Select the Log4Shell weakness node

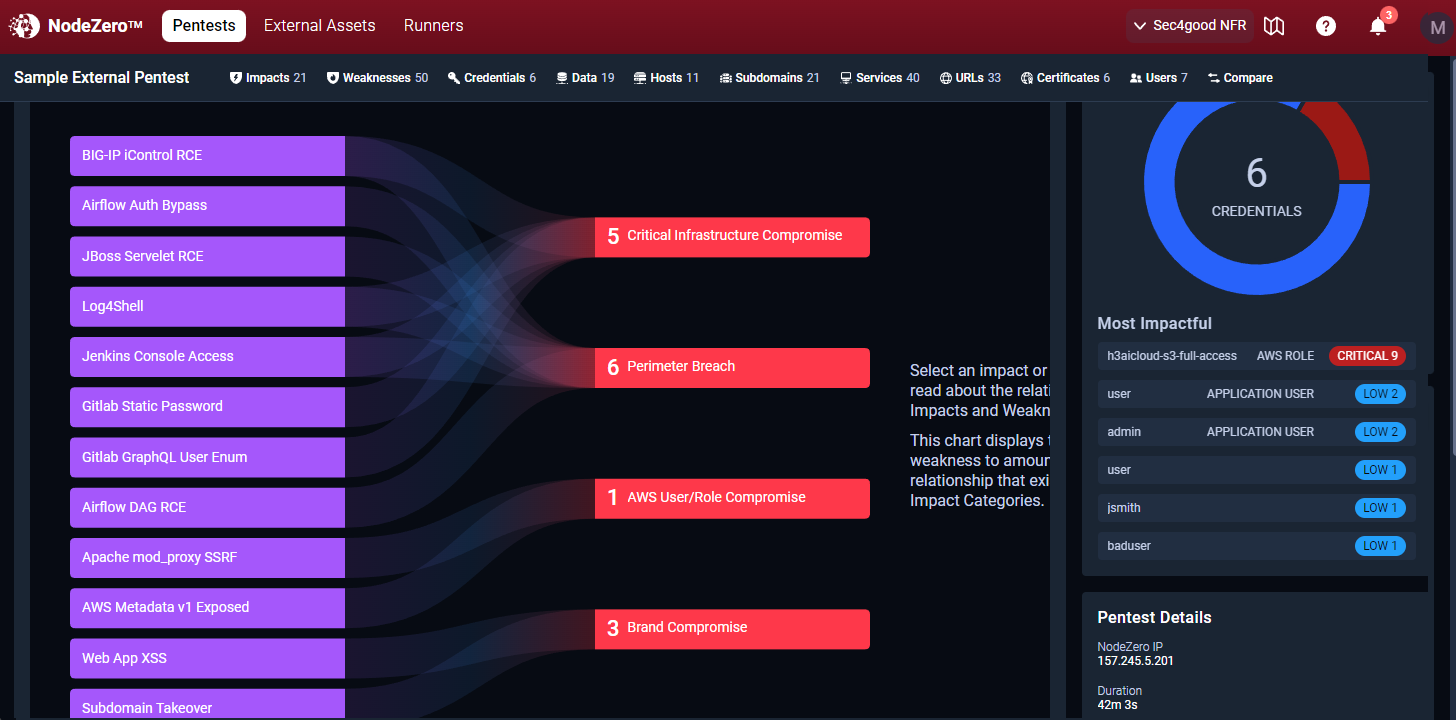pos(207,306)
